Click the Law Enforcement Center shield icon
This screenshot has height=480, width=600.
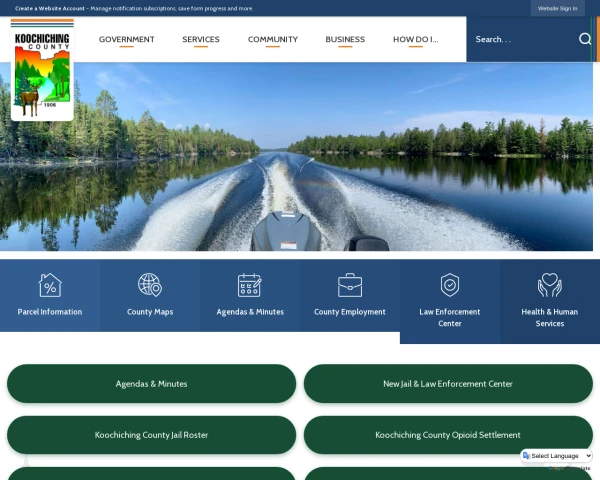[450, 285]
